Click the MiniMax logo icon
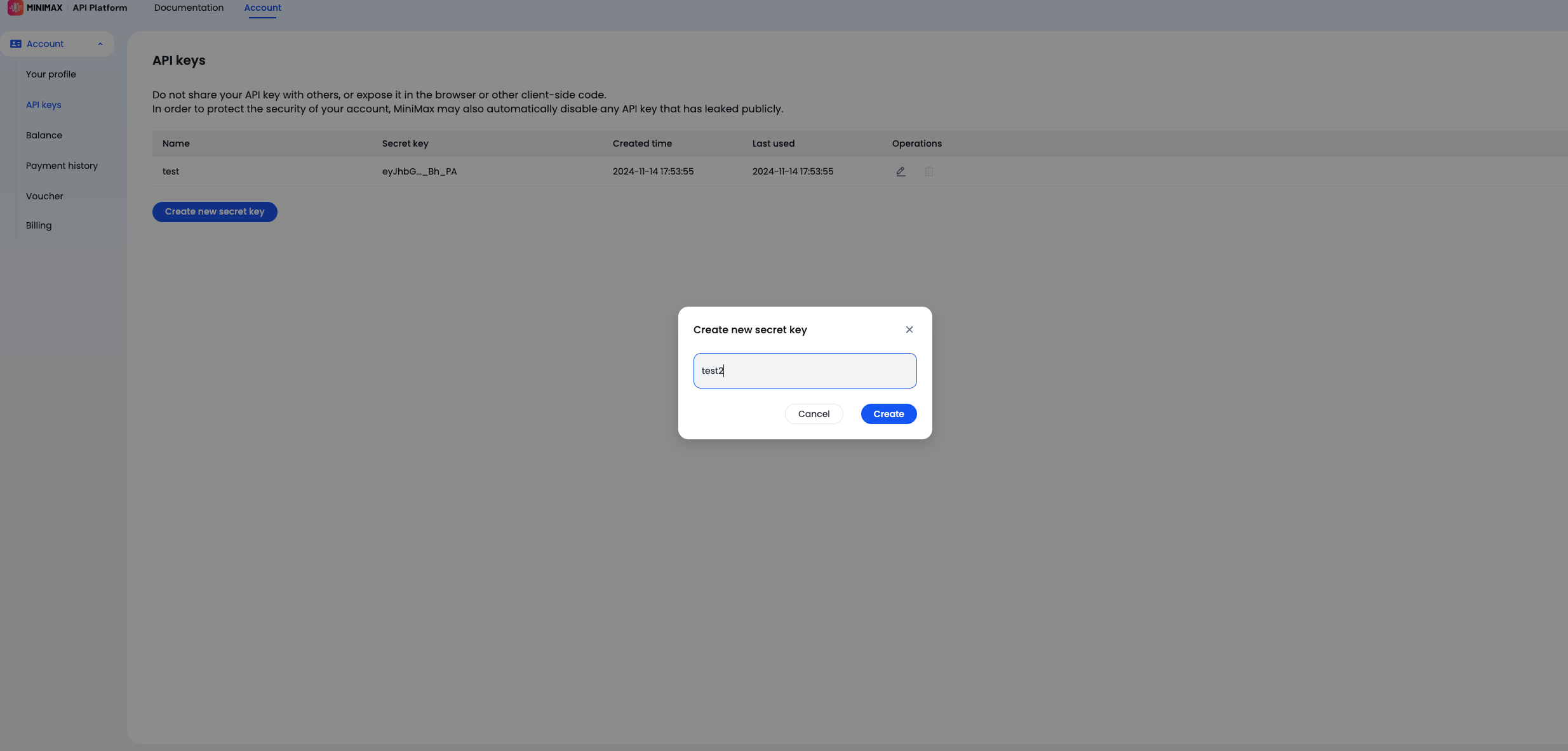This screenshot has width=1568, height=751. 15,8
